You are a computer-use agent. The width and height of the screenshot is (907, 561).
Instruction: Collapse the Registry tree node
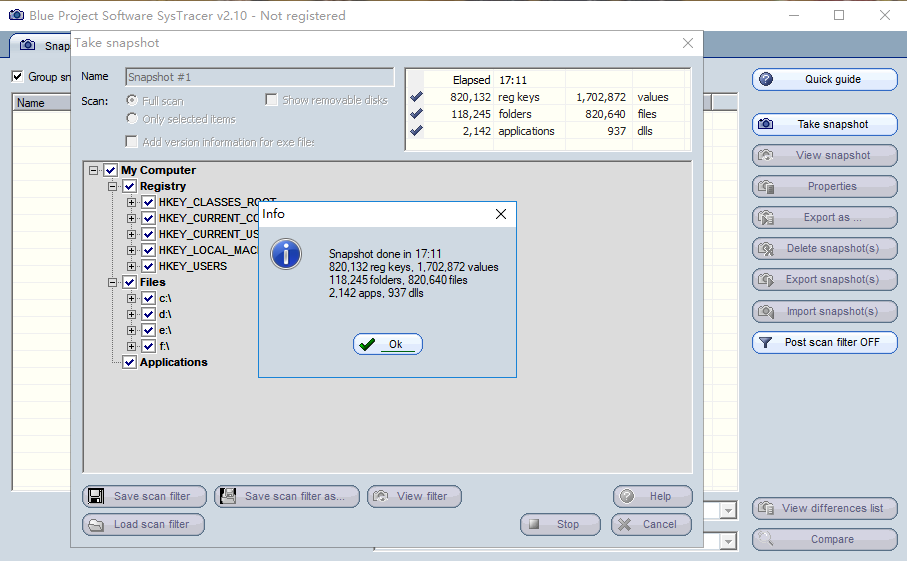click(112, 186)
